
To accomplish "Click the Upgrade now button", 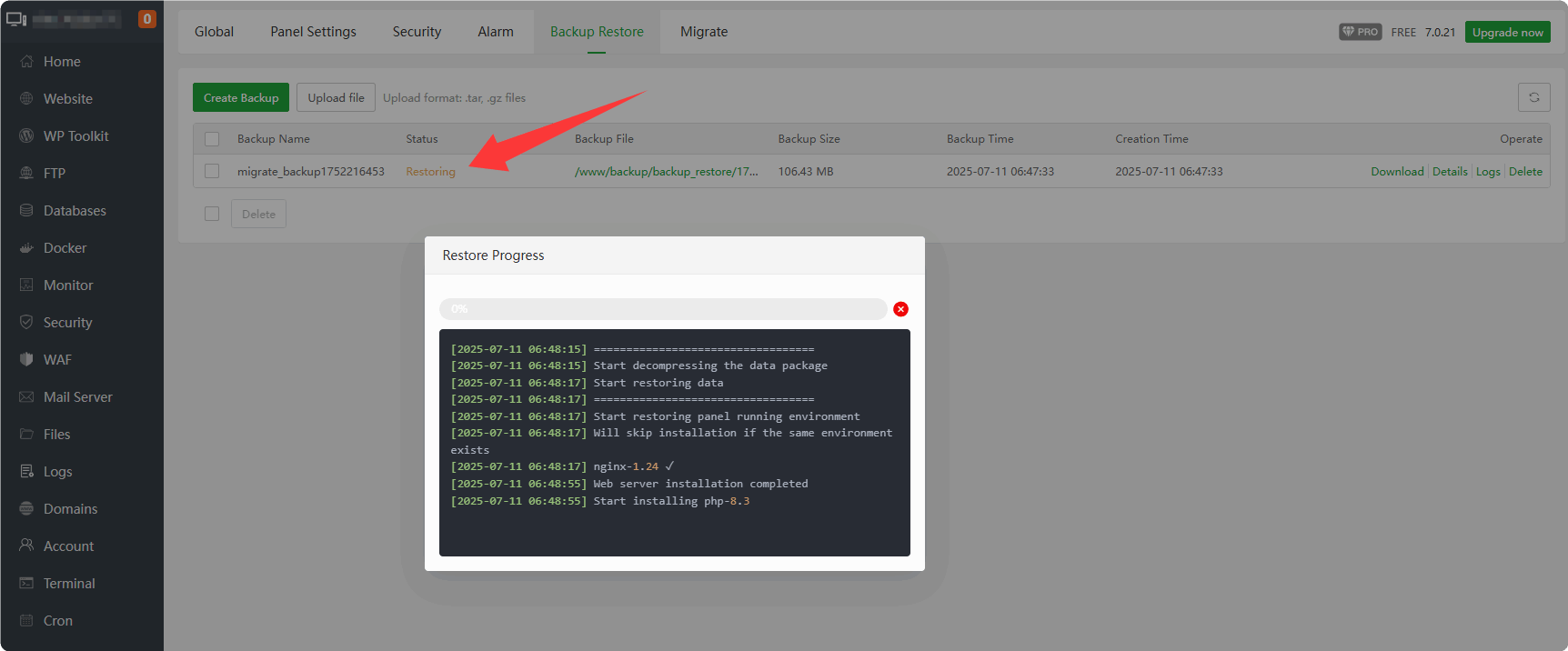I will pyautogui.click(x=1507, y=32).
